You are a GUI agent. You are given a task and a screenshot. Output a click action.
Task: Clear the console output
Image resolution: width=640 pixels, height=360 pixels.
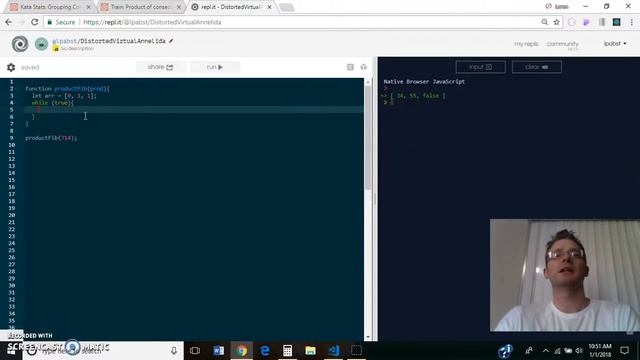point(537,67)
